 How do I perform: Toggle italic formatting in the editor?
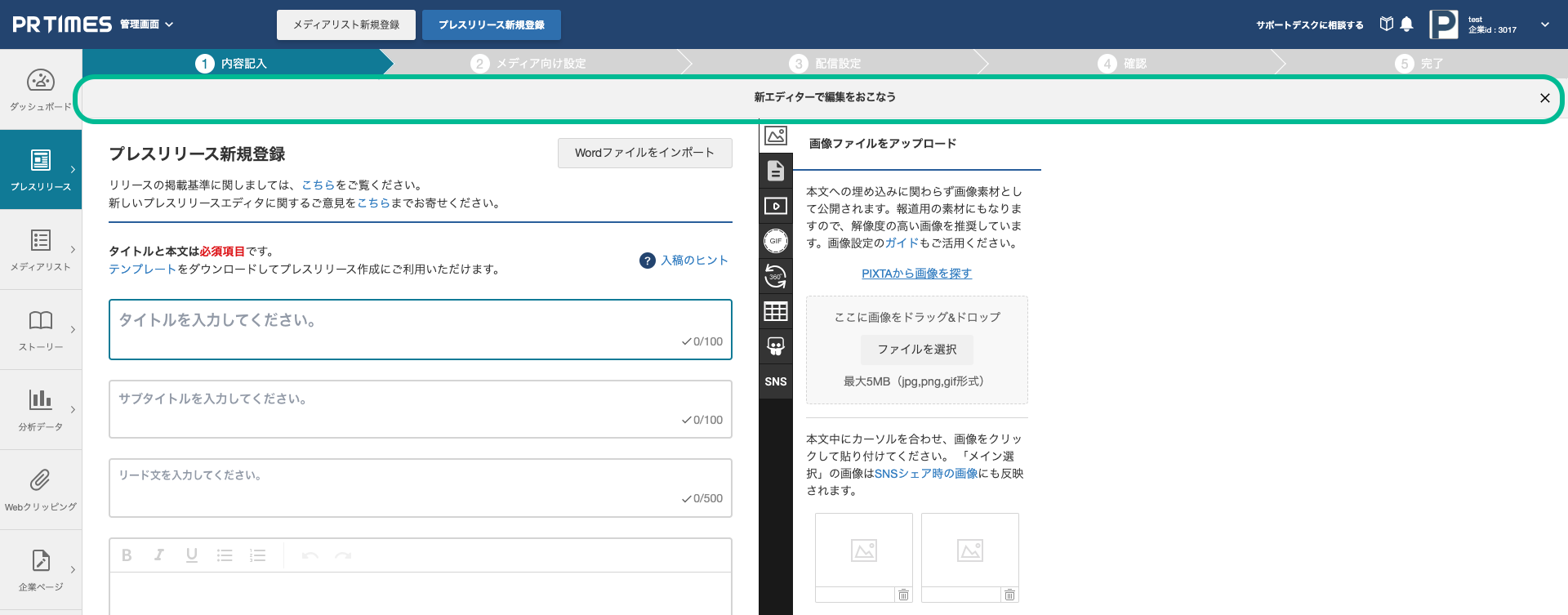(x=159, y=555)
